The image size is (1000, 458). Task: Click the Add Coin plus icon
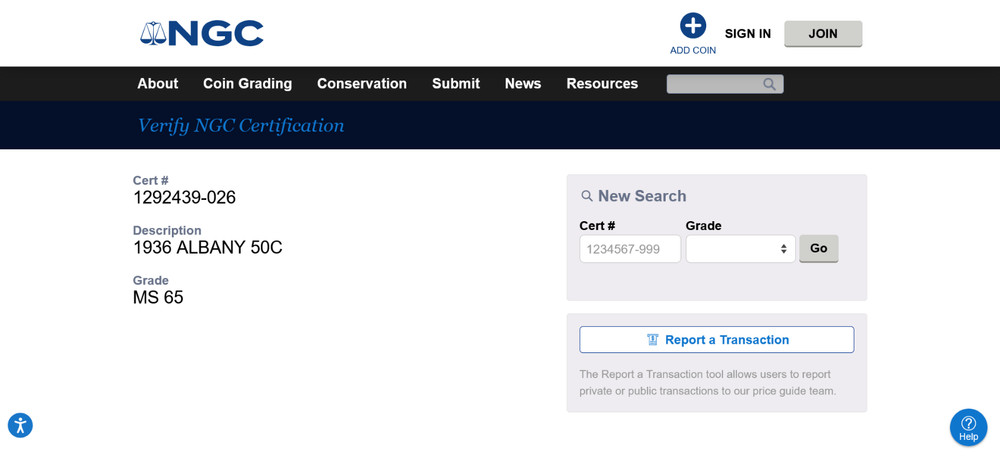(693, 26)
